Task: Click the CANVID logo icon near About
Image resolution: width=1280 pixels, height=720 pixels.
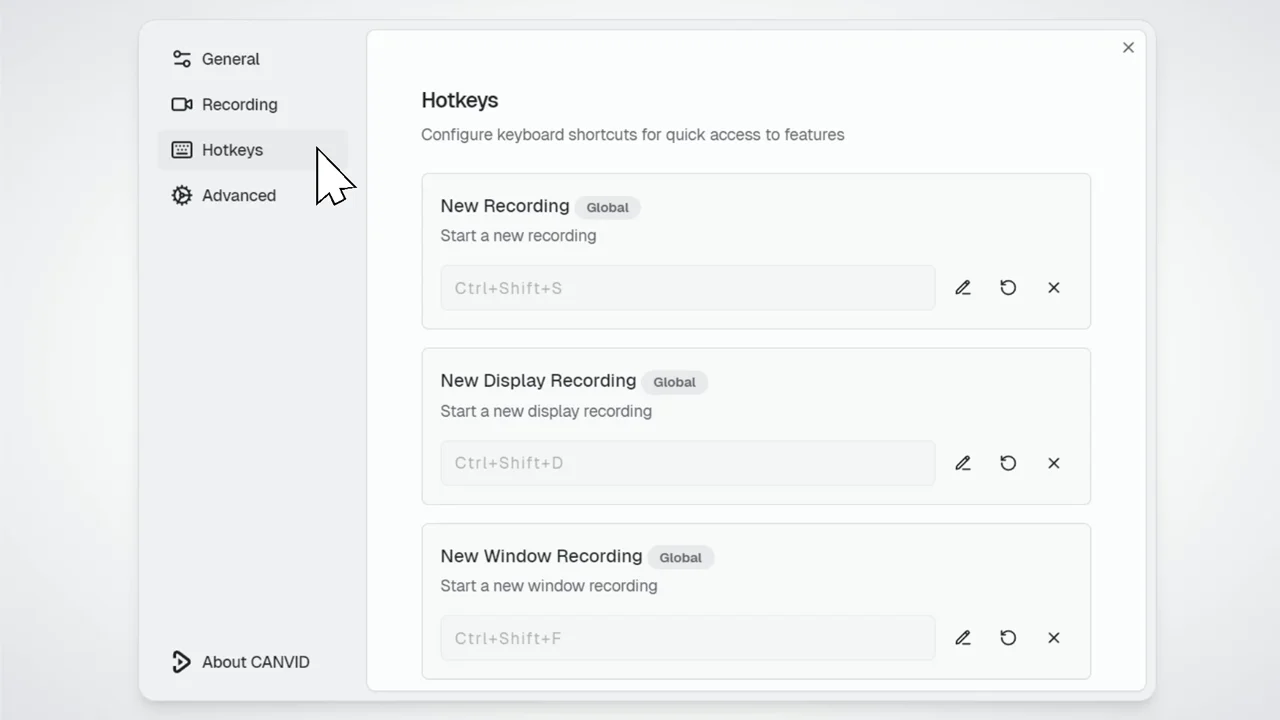Action: click(181, 661)
